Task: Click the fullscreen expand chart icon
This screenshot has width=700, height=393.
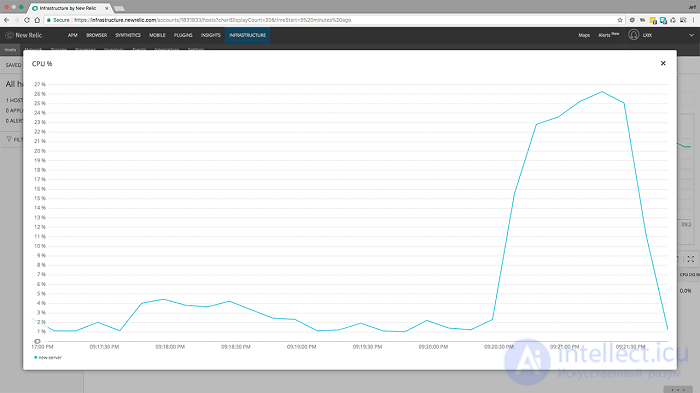Action: click(x=691, y=259)
